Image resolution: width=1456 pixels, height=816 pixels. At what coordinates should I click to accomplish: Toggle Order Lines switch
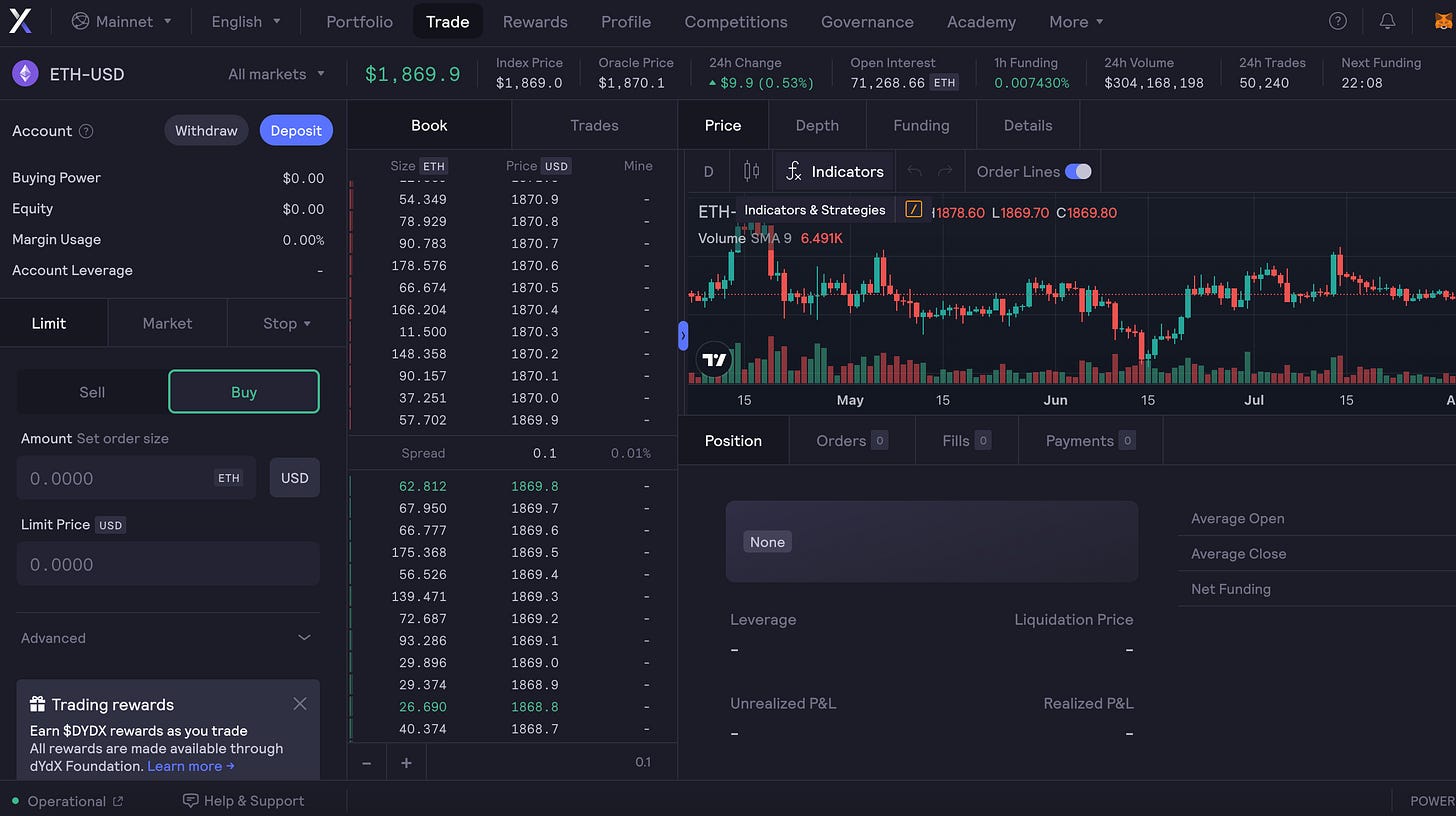point(1078,171)
